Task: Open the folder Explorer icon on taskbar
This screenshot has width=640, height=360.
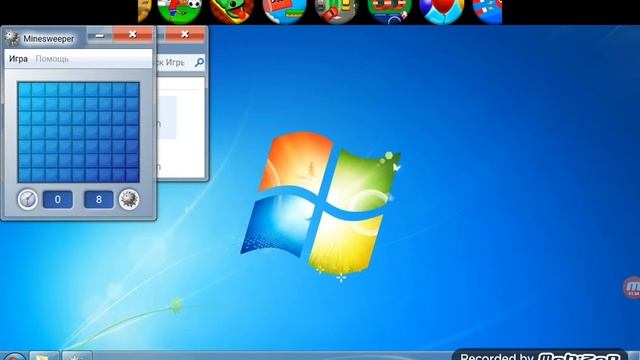Action: (x=44, y=356)
